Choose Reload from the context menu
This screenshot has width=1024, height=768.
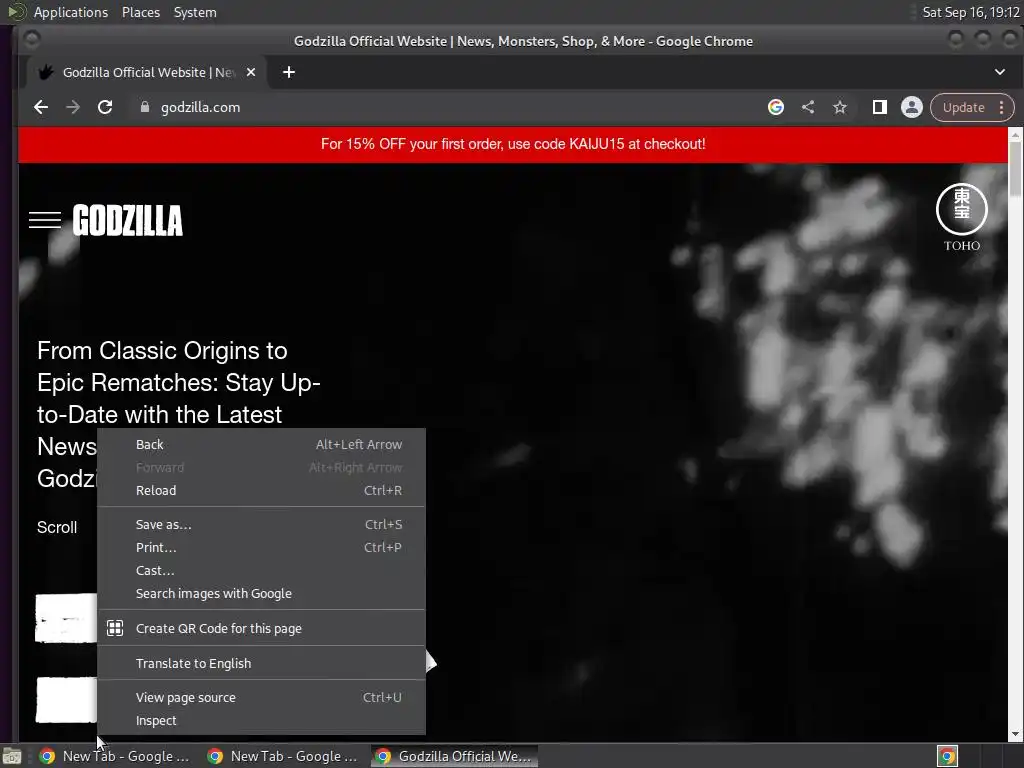point(261,490)
